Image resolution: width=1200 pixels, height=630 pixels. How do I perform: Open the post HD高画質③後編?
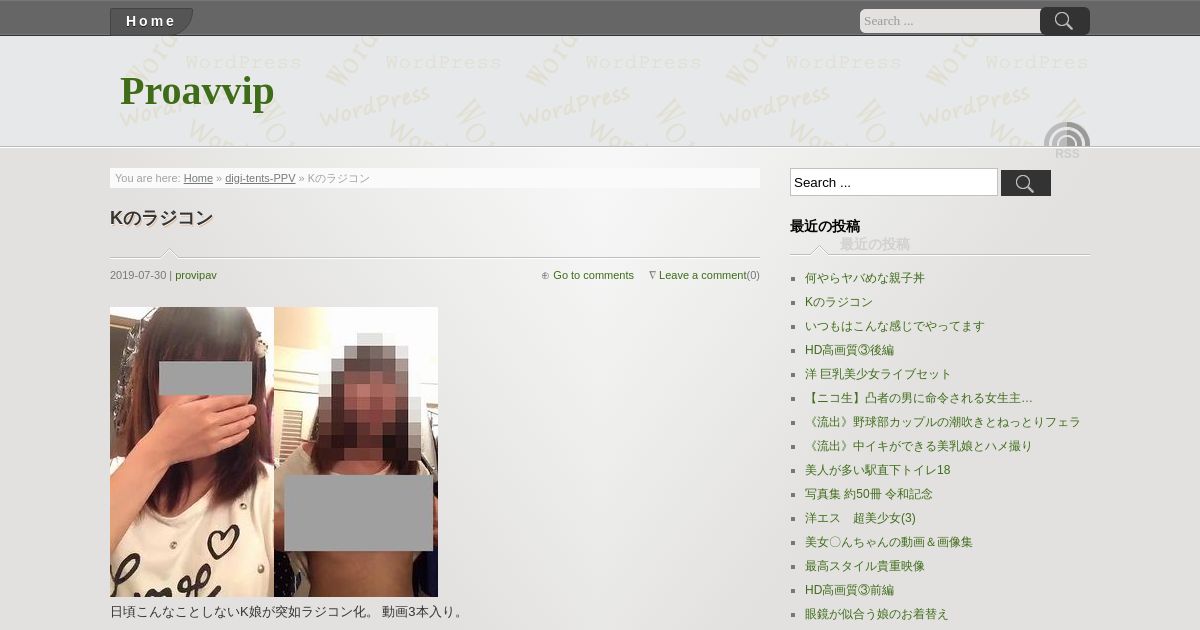coord(849,350)
